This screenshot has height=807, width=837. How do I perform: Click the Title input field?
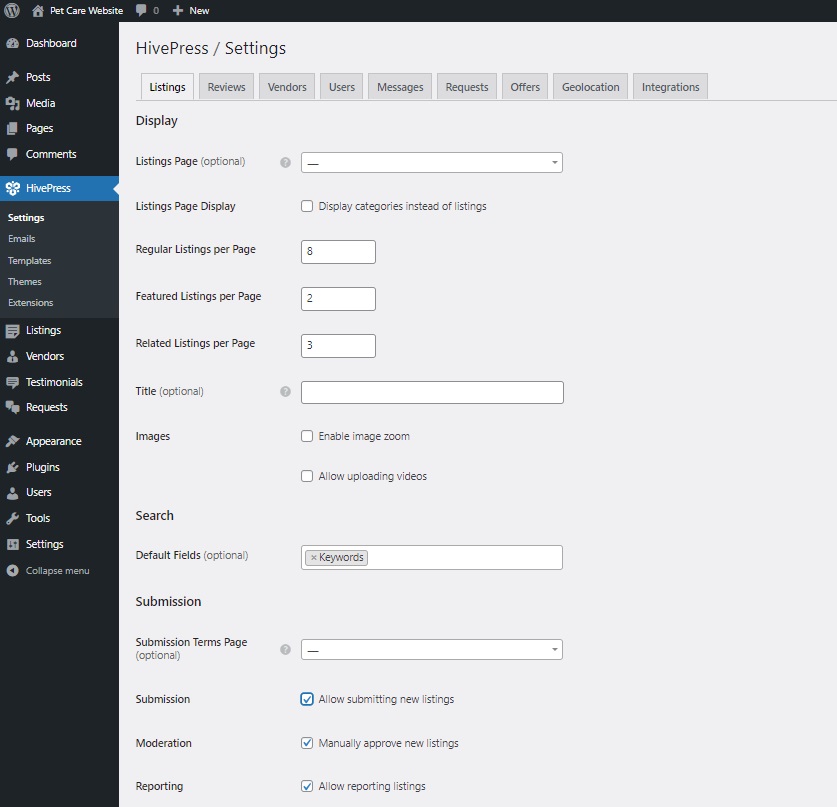pos(431,392)
